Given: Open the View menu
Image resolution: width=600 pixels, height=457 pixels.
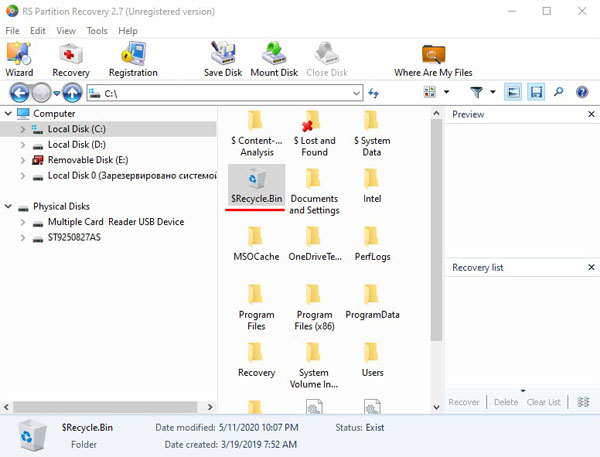Looking at the screenshot, I should pos(66,31).
